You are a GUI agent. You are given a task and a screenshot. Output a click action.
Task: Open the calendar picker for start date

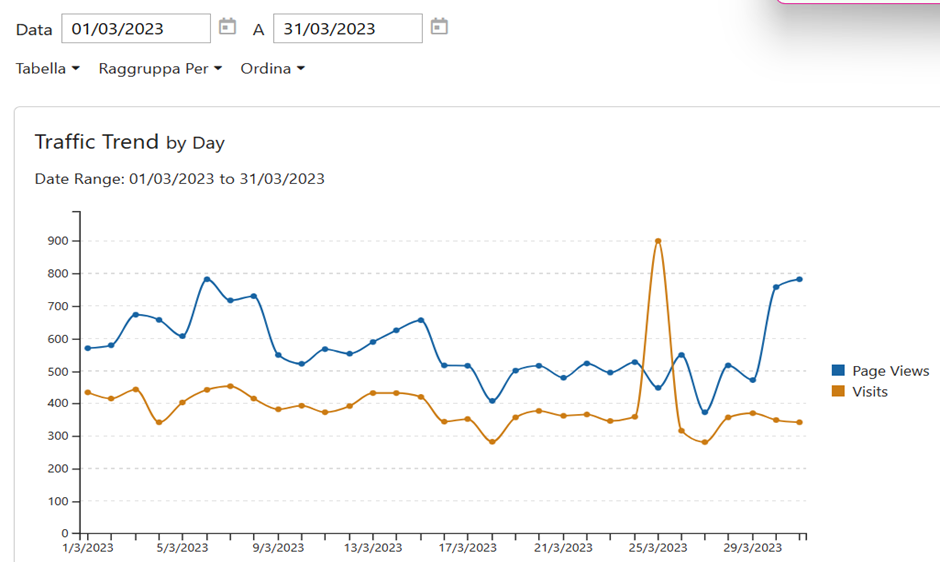click(228, 27)
